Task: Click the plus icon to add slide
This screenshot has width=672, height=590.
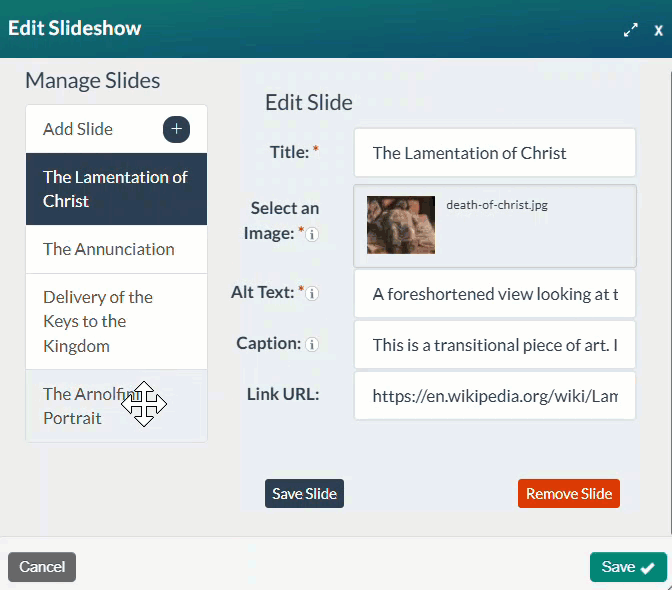Action: click(176, 129)
